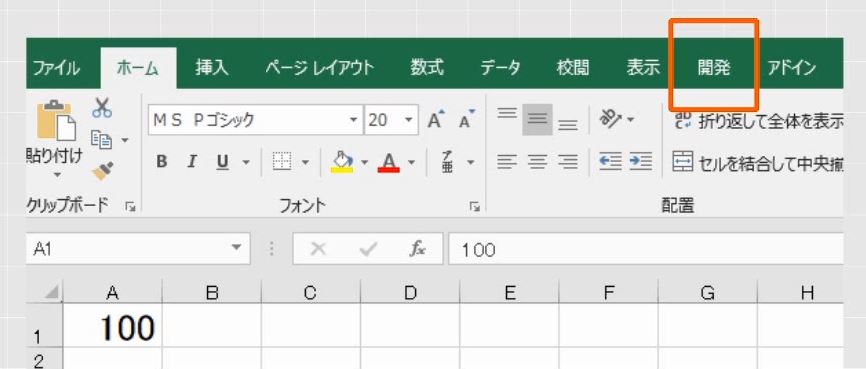
Task: Open the データ tab
Action: pos(500,68)
